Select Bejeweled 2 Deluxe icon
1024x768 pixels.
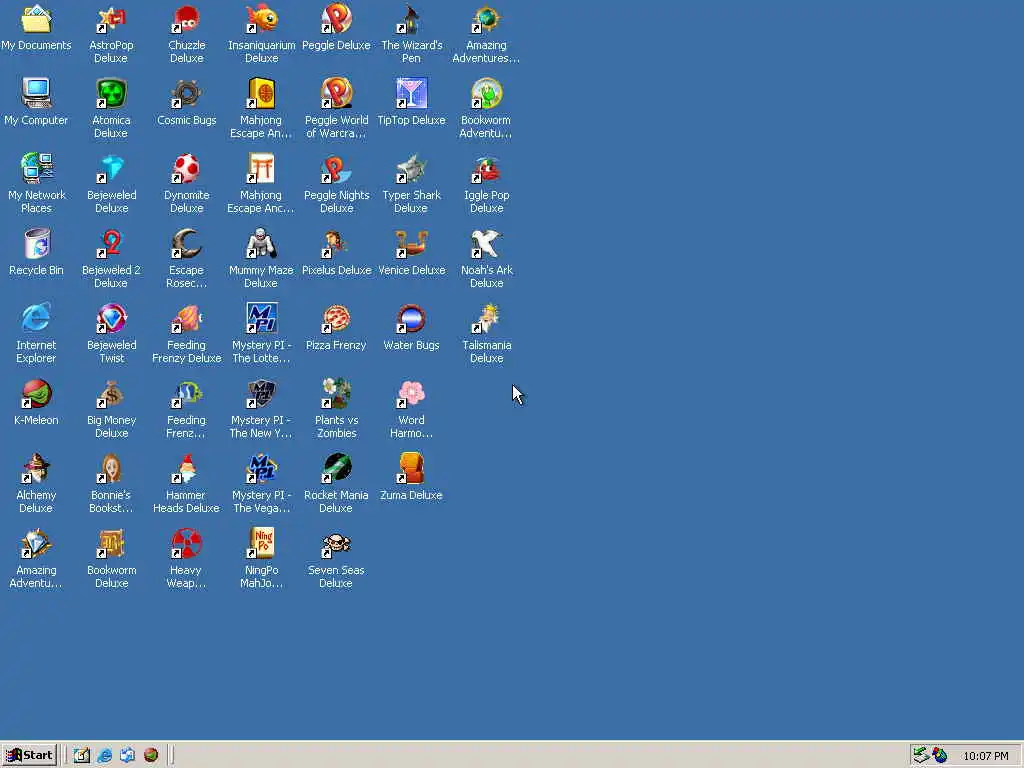111,244
